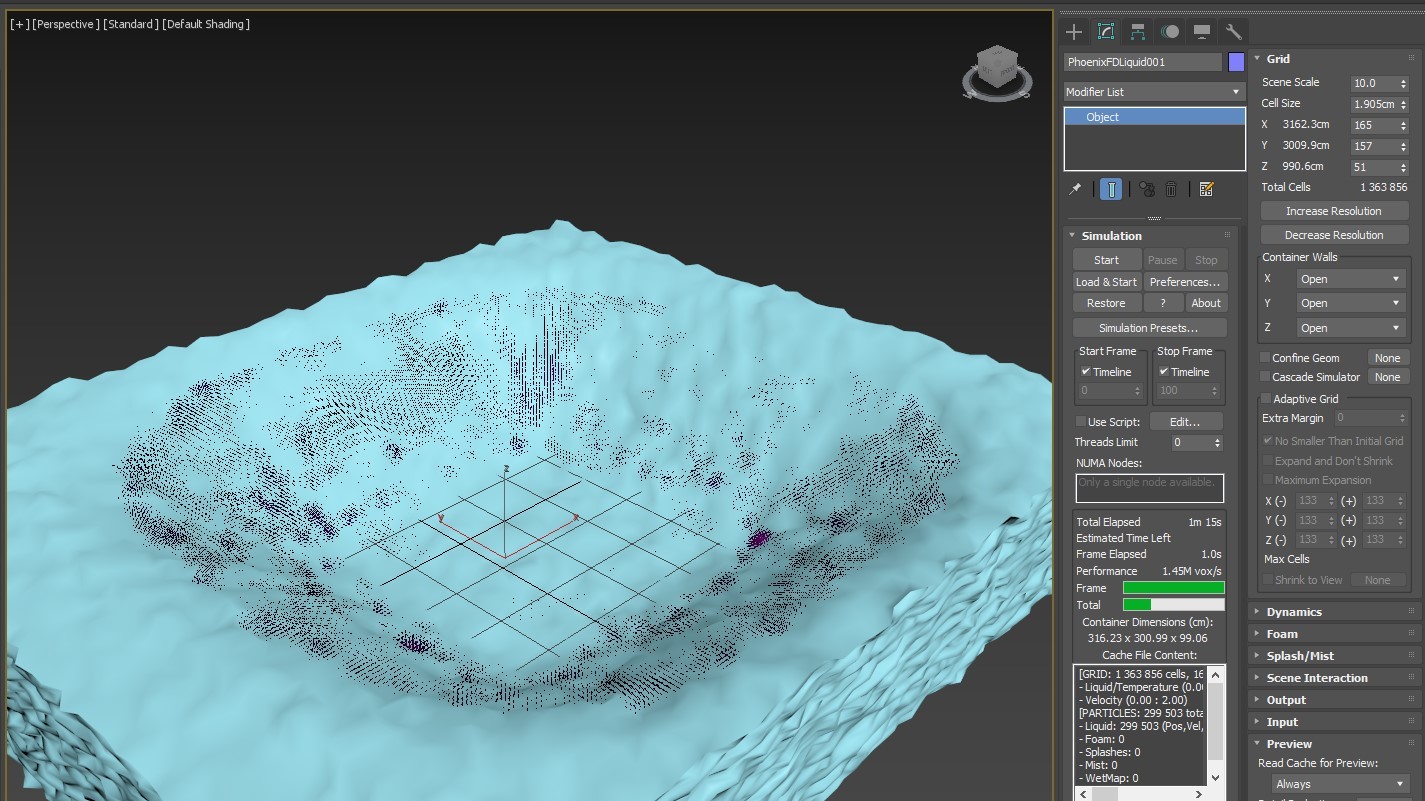
Task: Open Container Walls Z dropdown
Action: 1351,328
